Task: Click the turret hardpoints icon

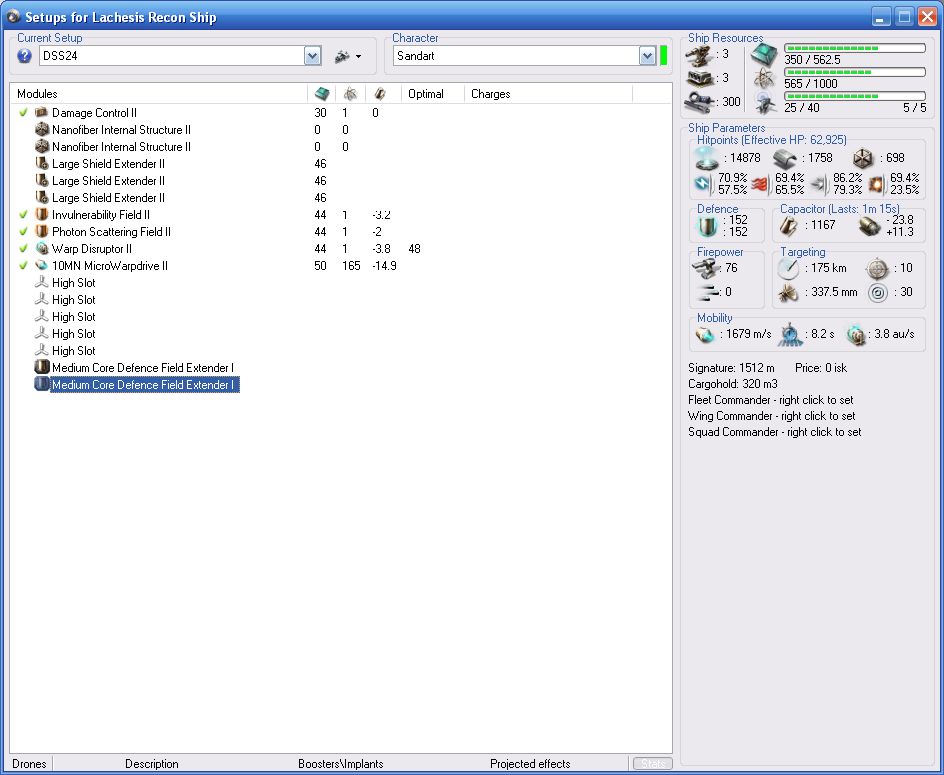Action: point(700,55)
